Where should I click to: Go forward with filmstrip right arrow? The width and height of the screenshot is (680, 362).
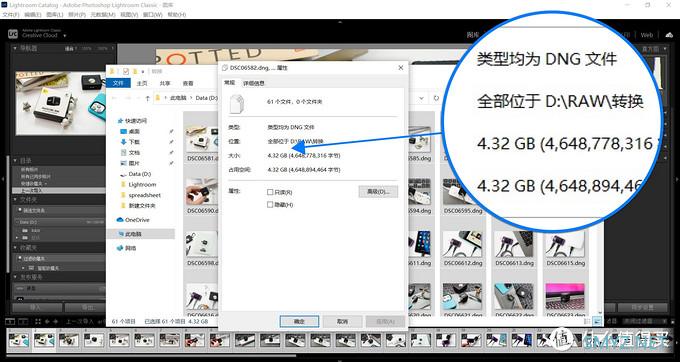56,322
